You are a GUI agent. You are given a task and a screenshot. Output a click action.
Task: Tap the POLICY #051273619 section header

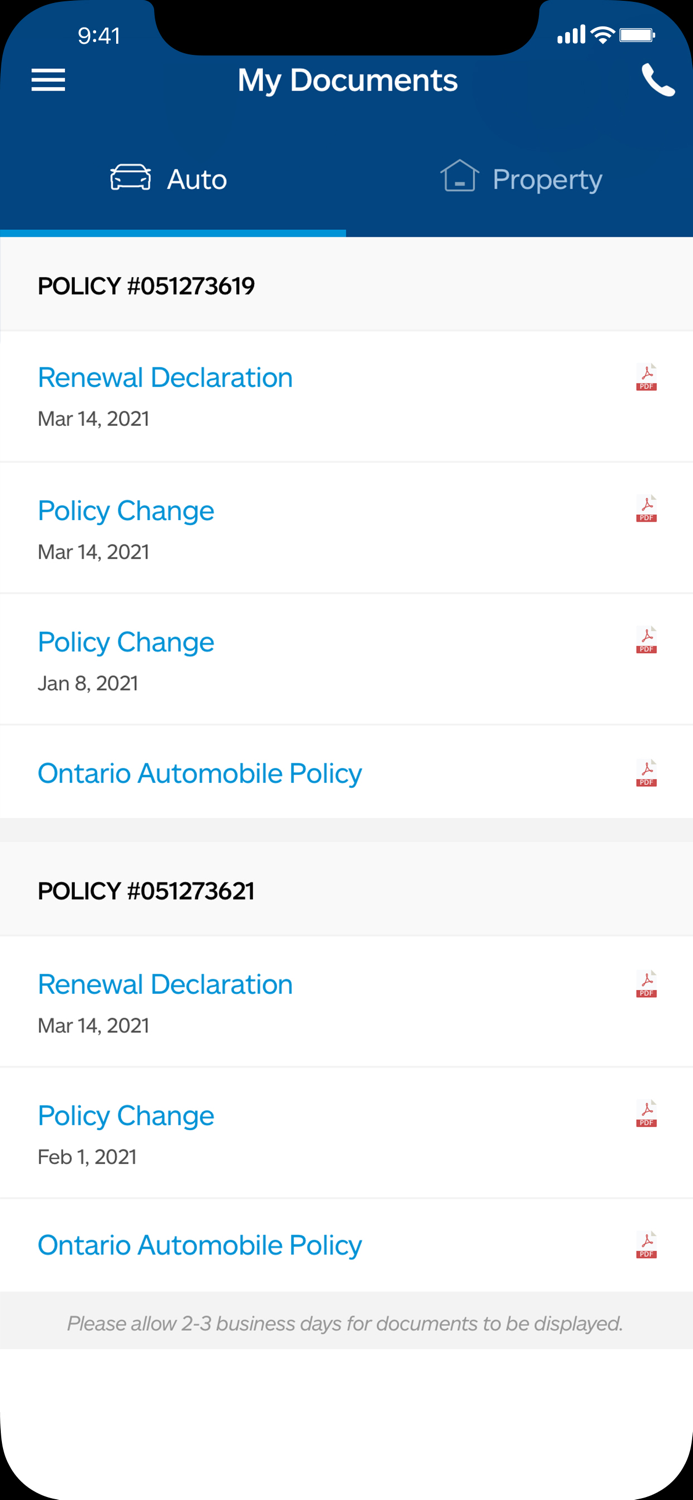[146, 287]
